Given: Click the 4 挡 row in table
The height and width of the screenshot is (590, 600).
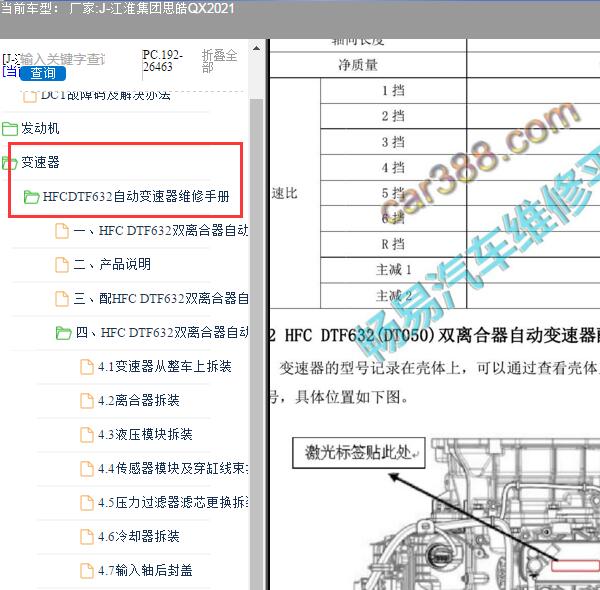Looking at the screenshot, I should (393, 168).
